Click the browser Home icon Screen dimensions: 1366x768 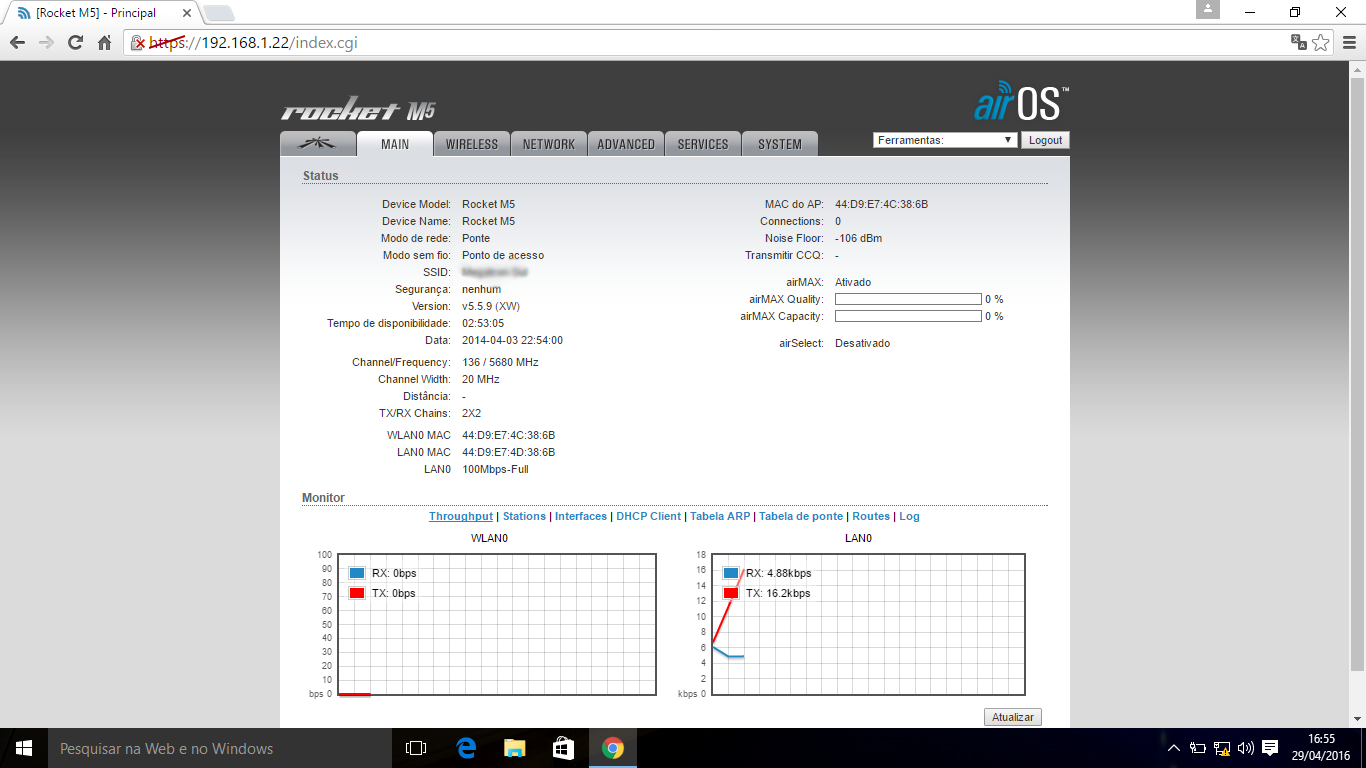(104, 43)
